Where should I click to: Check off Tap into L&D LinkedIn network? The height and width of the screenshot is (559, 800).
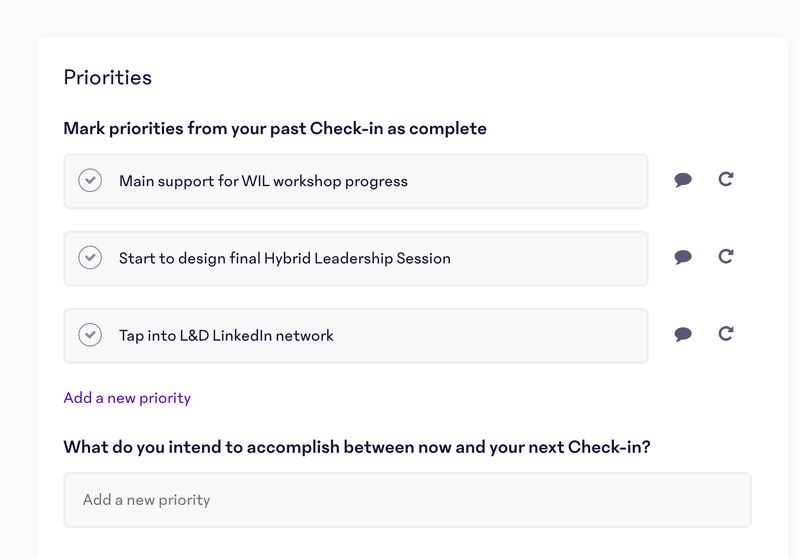pos(90,335)
